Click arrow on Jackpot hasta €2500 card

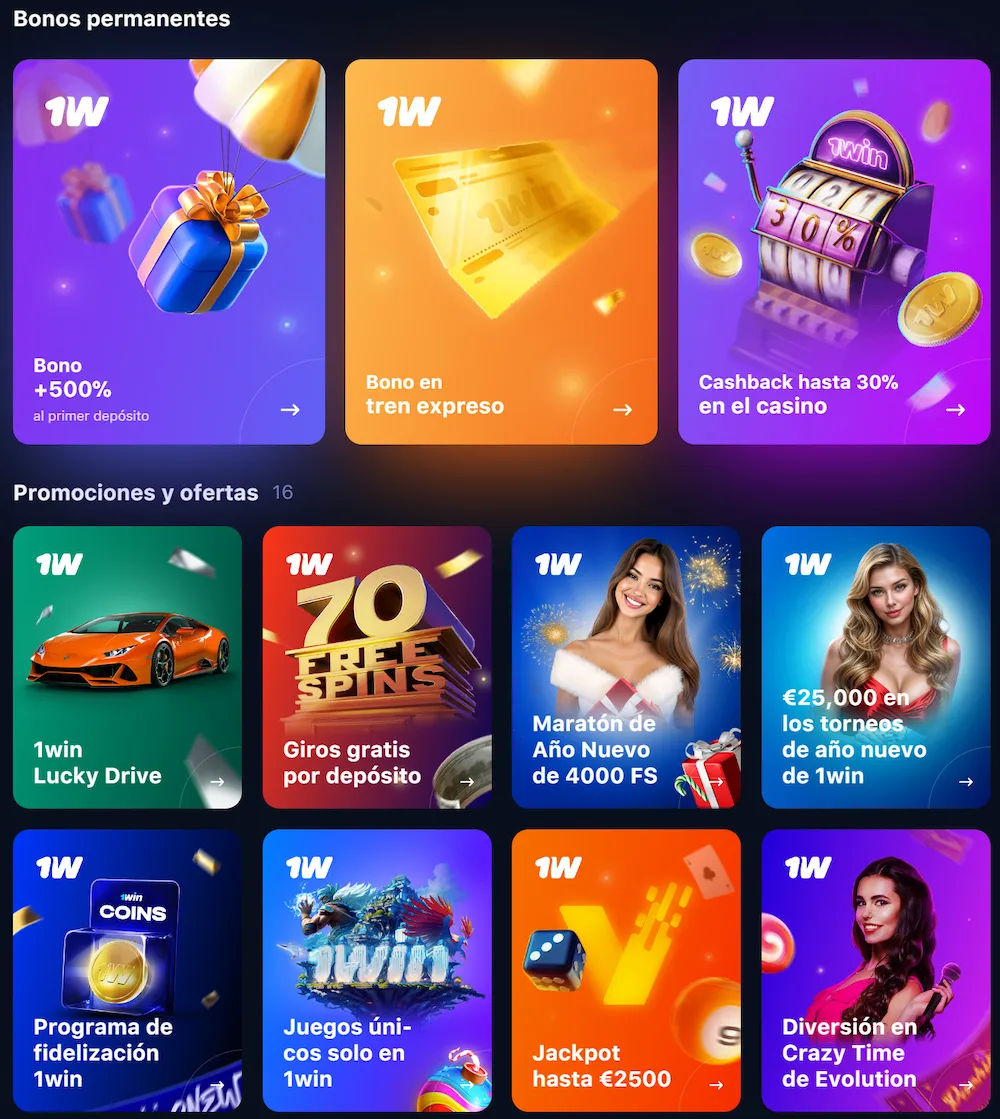(716, 1085)
